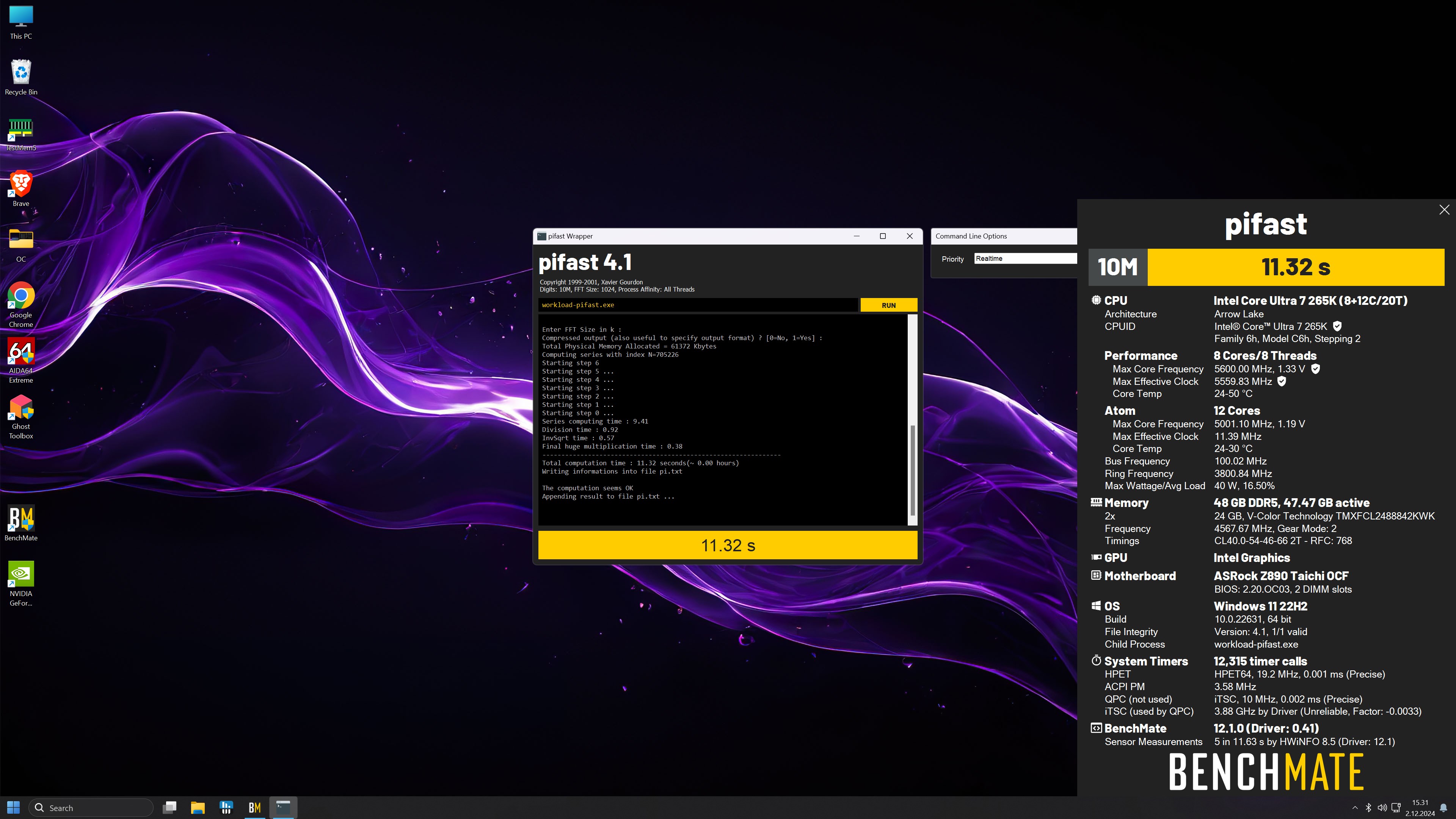Click Windows 11 22H2 text
The width and height of the screenshot is (1456, 819).
pos(1260,606)
